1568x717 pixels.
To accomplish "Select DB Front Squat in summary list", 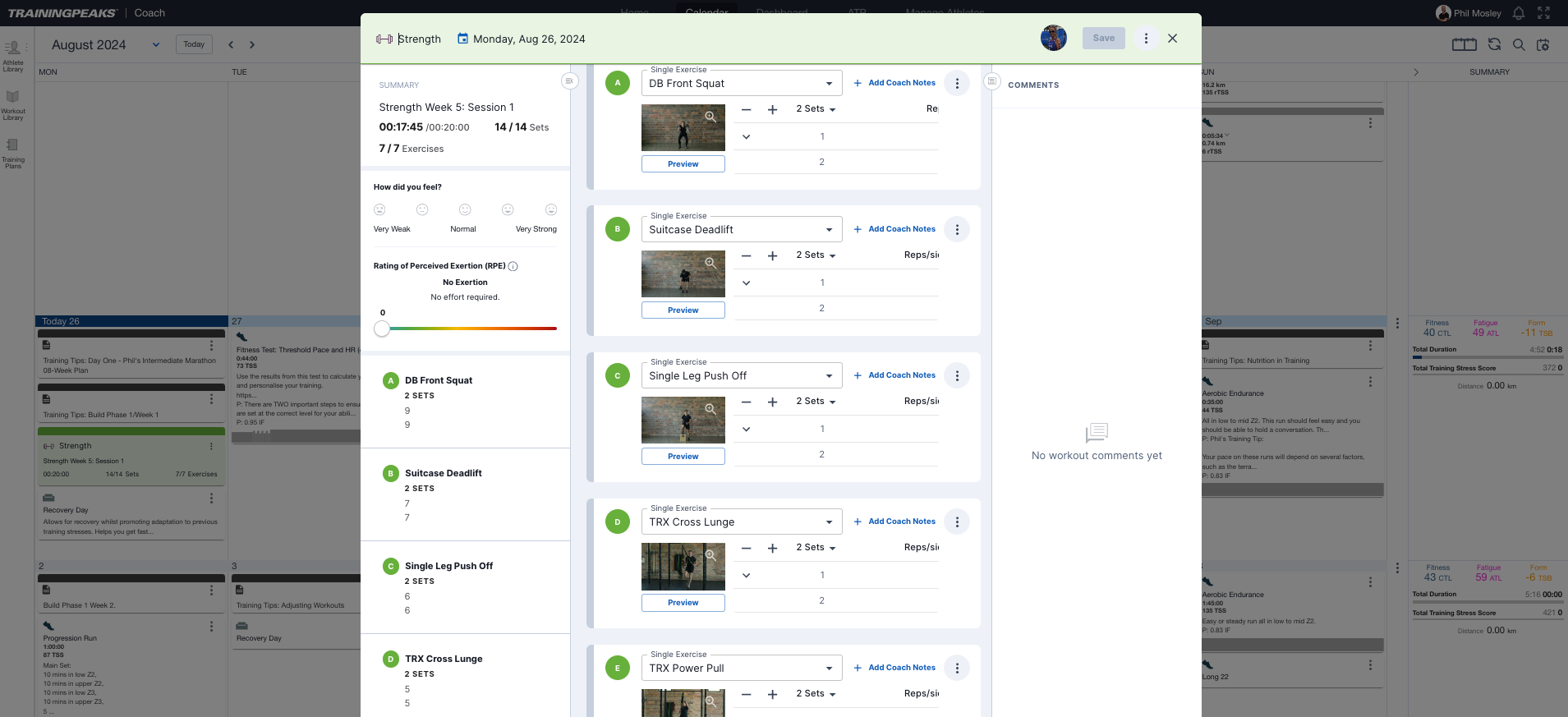I will [439, 380].
